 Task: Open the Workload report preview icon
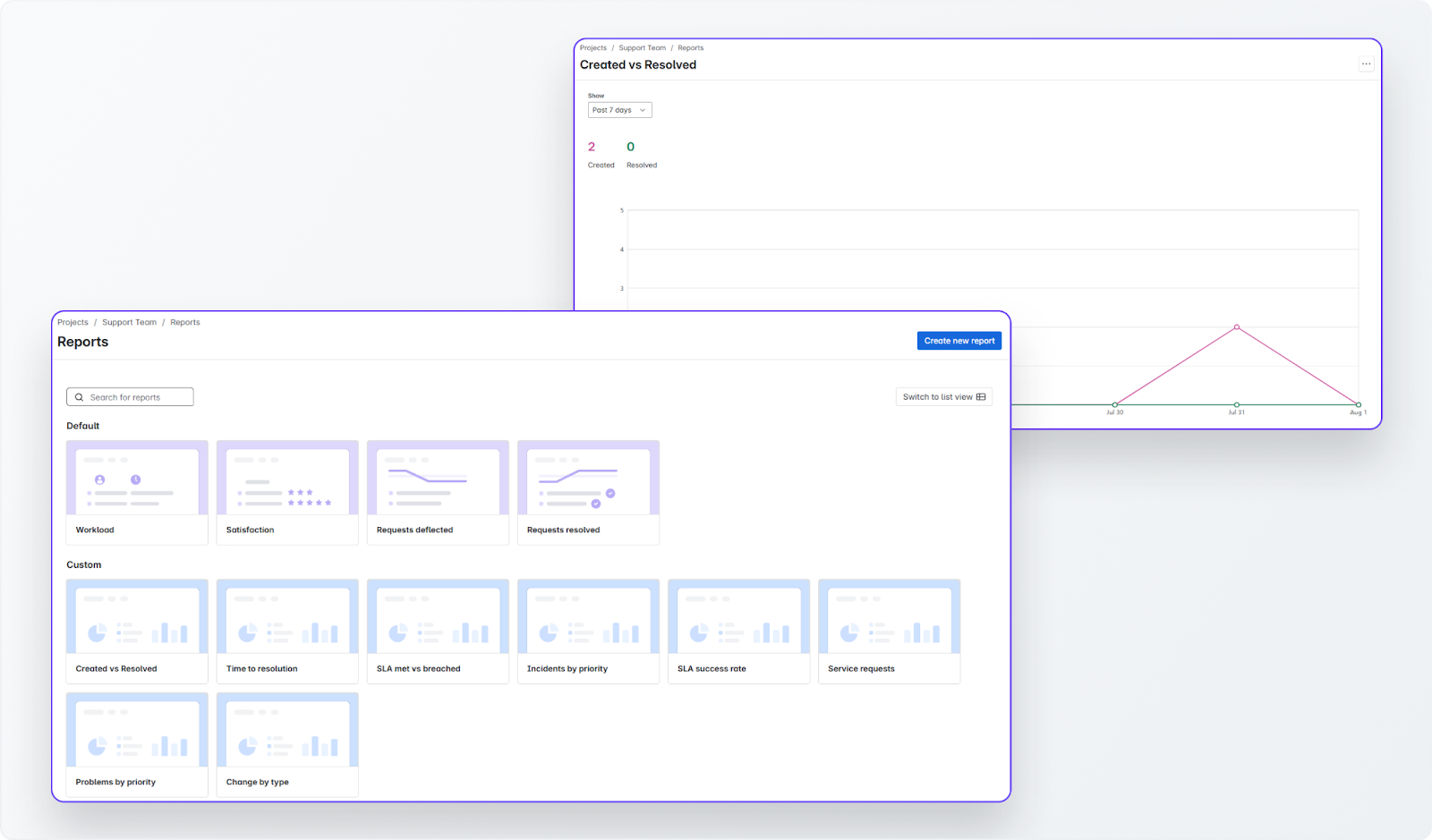[x=100, y=479]
